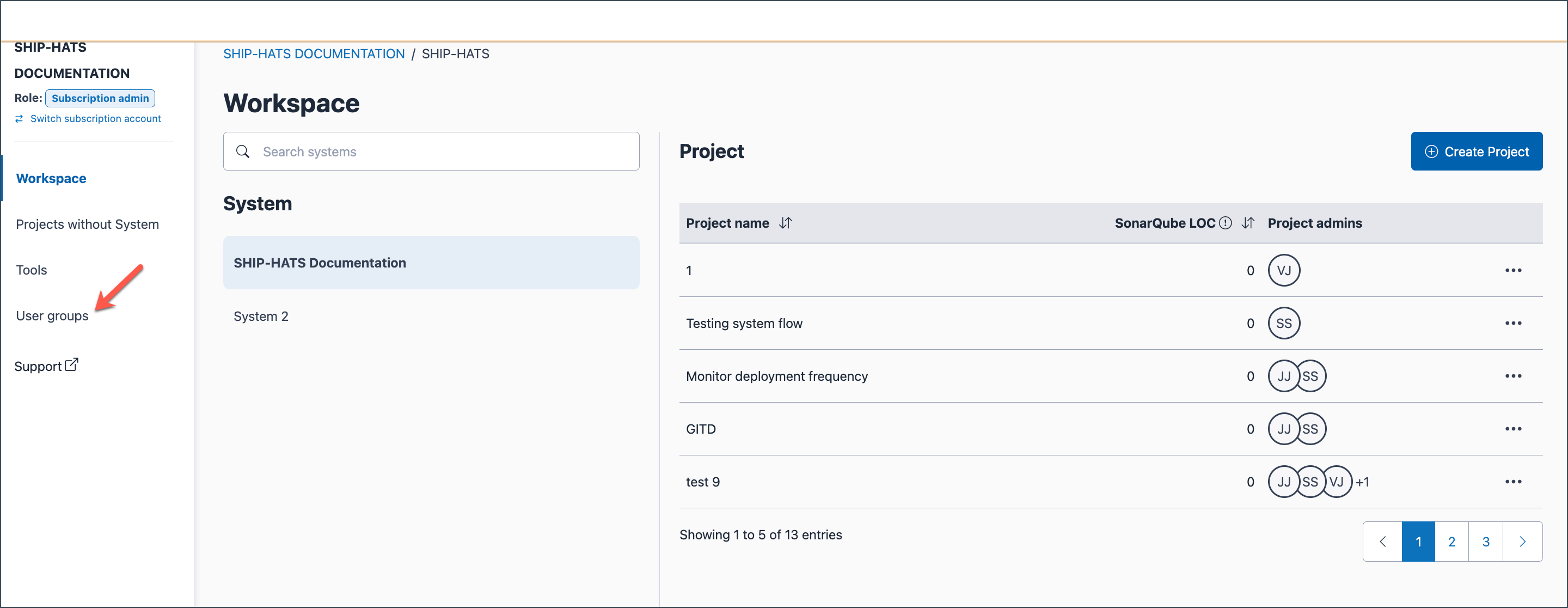Open more options for Monitor deployment frequency
The image size is (1568, 608).
click(1513, 376)
